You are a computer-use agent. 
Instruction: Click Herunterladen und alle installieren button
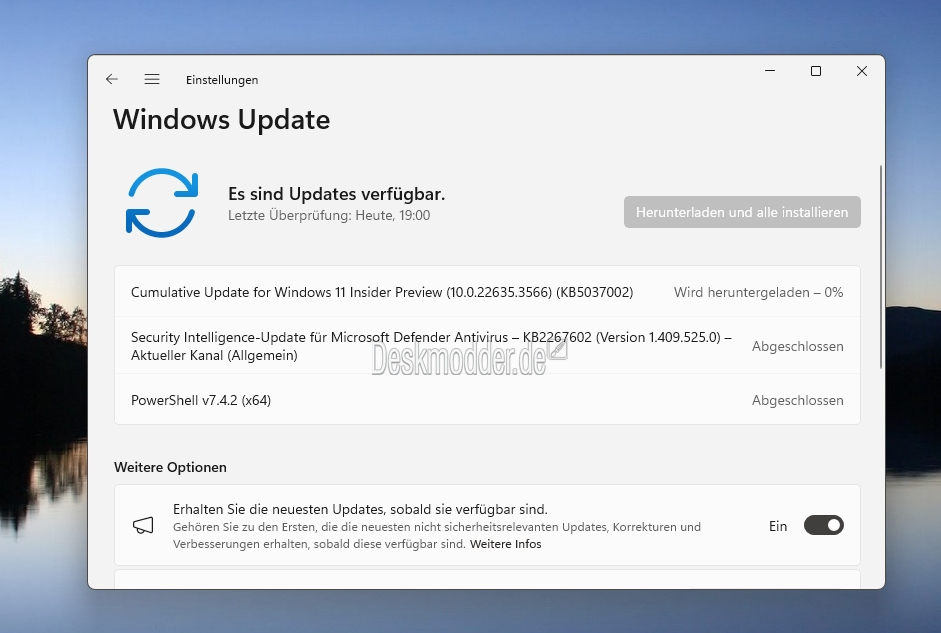[742, 212]
